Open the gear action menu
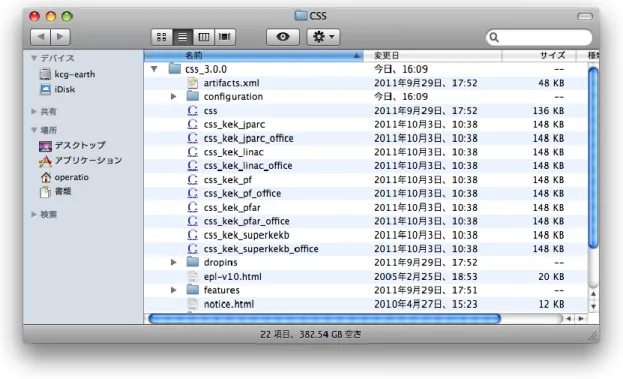This screenshot has width=623, height=379. (323, 37)
